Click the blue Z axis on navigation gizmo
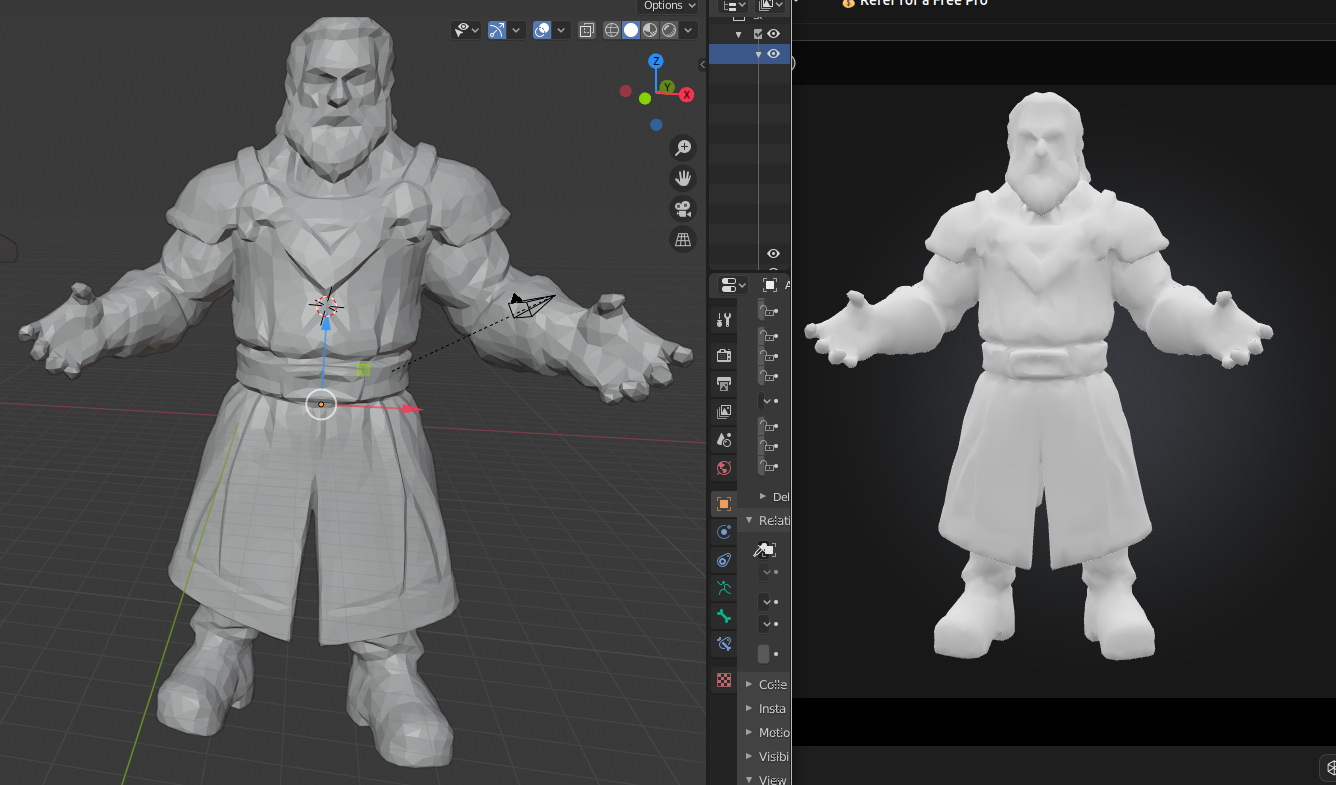This screenshot has width=1336, height=785. (657, 61)
